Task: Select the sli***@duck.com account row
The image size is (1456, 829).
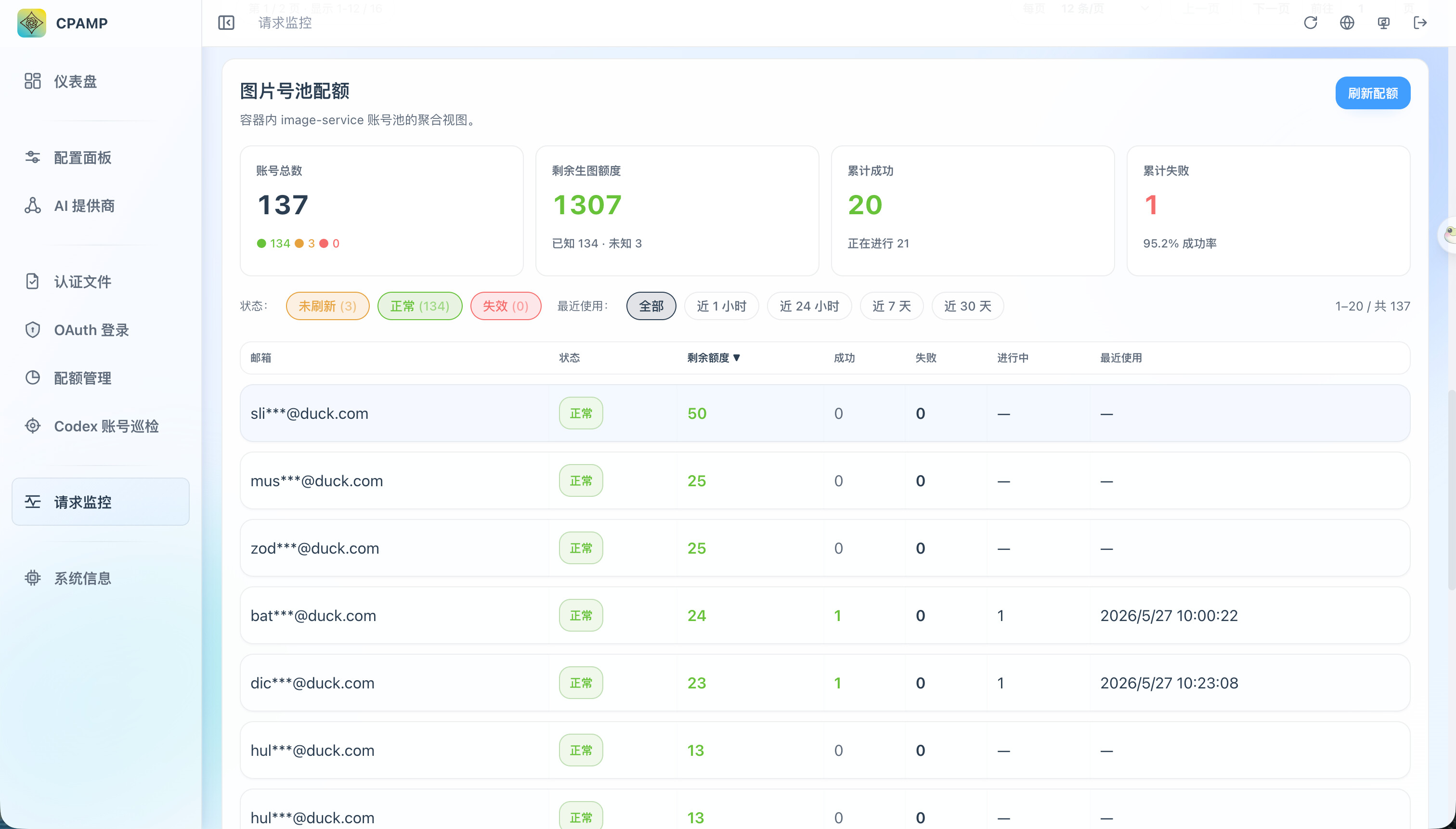Action: pos(824,414)
